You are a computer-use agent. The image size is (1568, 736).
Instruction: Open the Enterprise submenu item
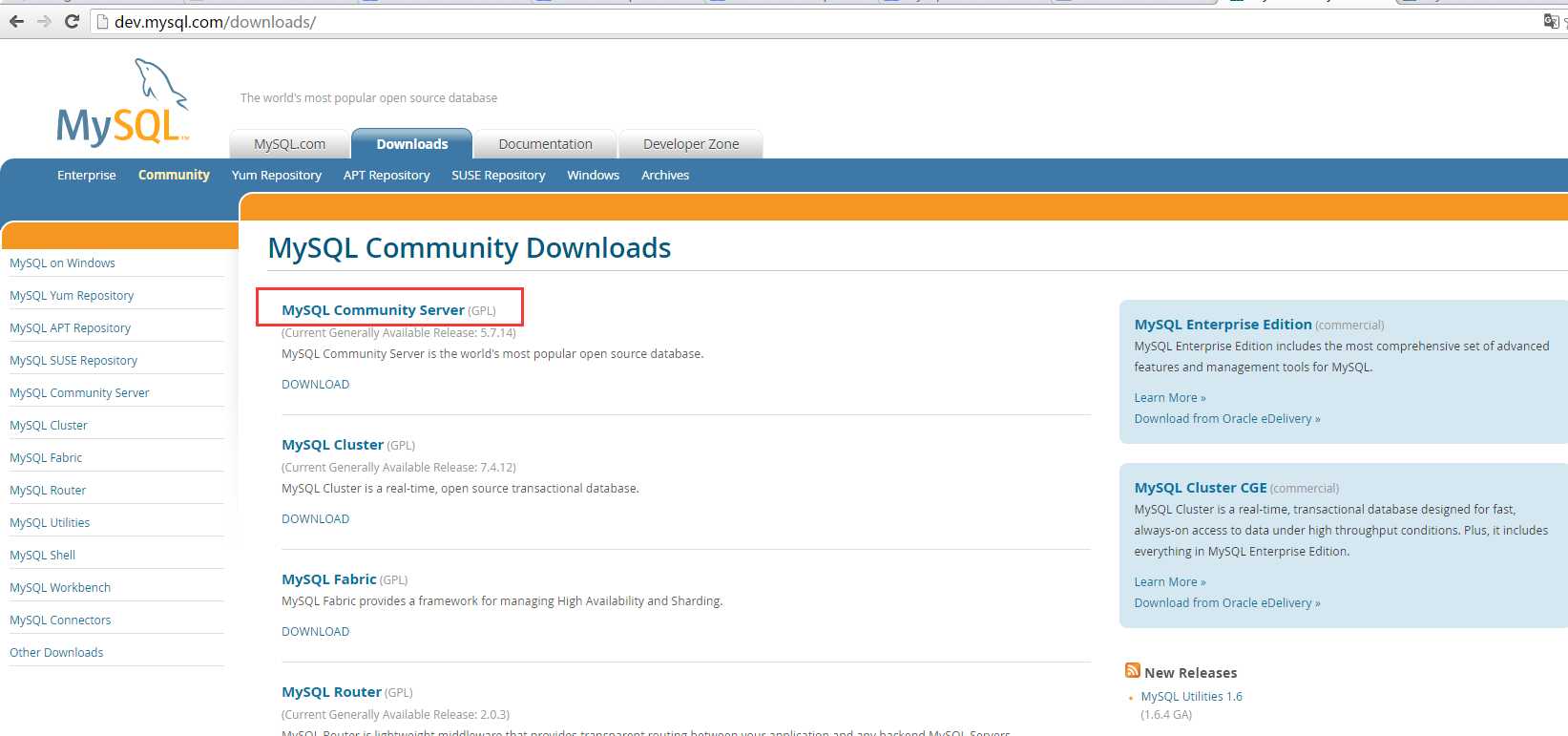click(87, 175)
